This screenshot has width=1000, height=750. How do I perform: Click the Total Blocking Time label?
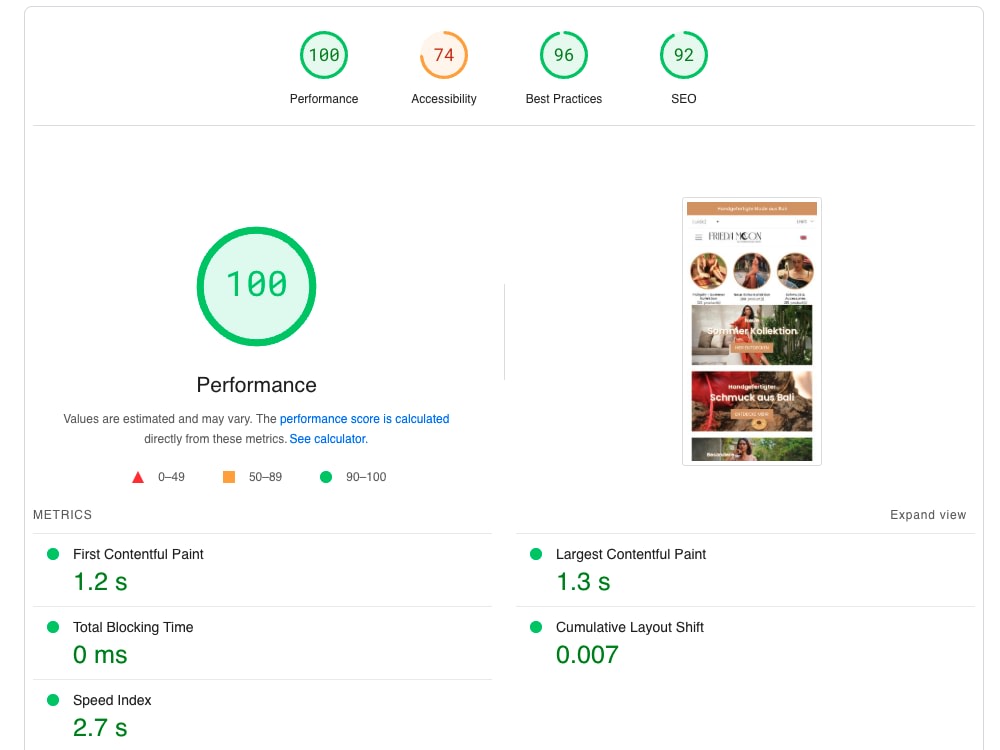(x=133, y=627)
